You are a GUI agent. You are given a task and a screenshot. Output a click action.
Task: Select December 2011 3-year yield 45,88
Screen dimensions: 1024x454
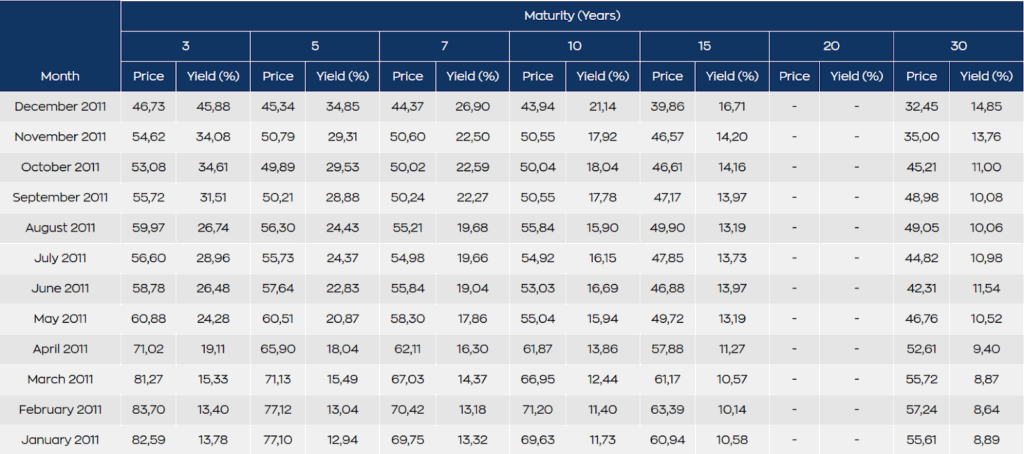(x=212, y=107)
